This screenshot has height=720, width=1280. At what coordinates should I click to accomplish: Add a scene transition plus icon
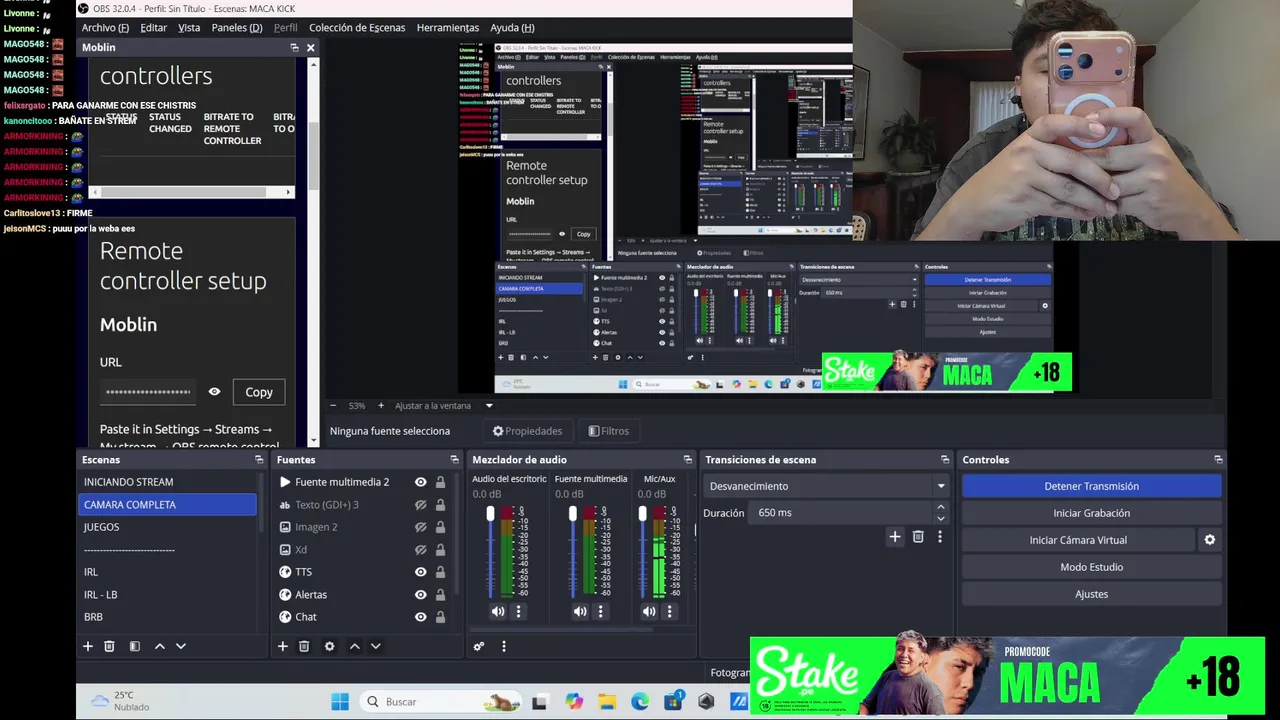click(895, 537)
